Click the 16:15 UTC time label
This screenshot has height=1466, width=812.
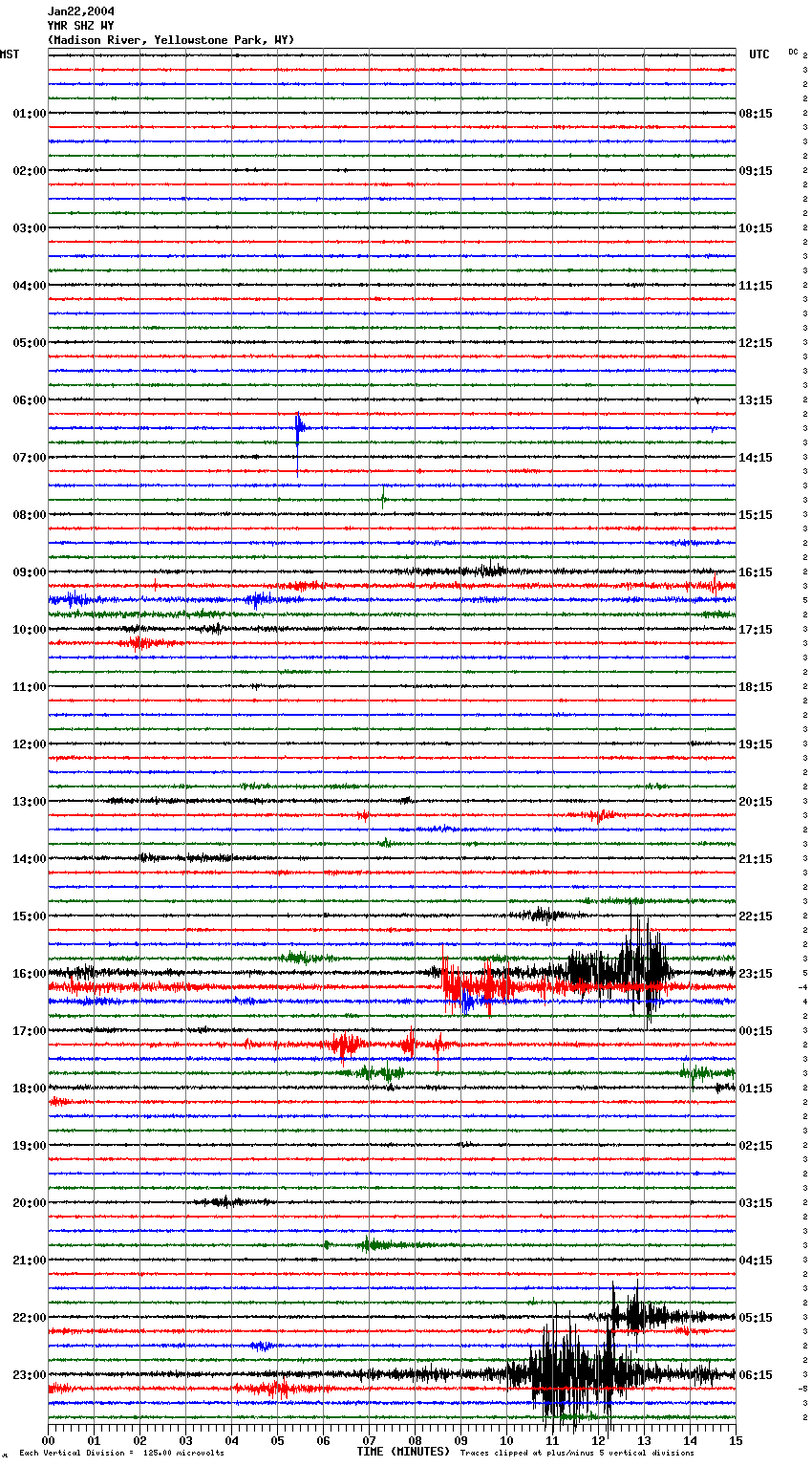point(756,572)
